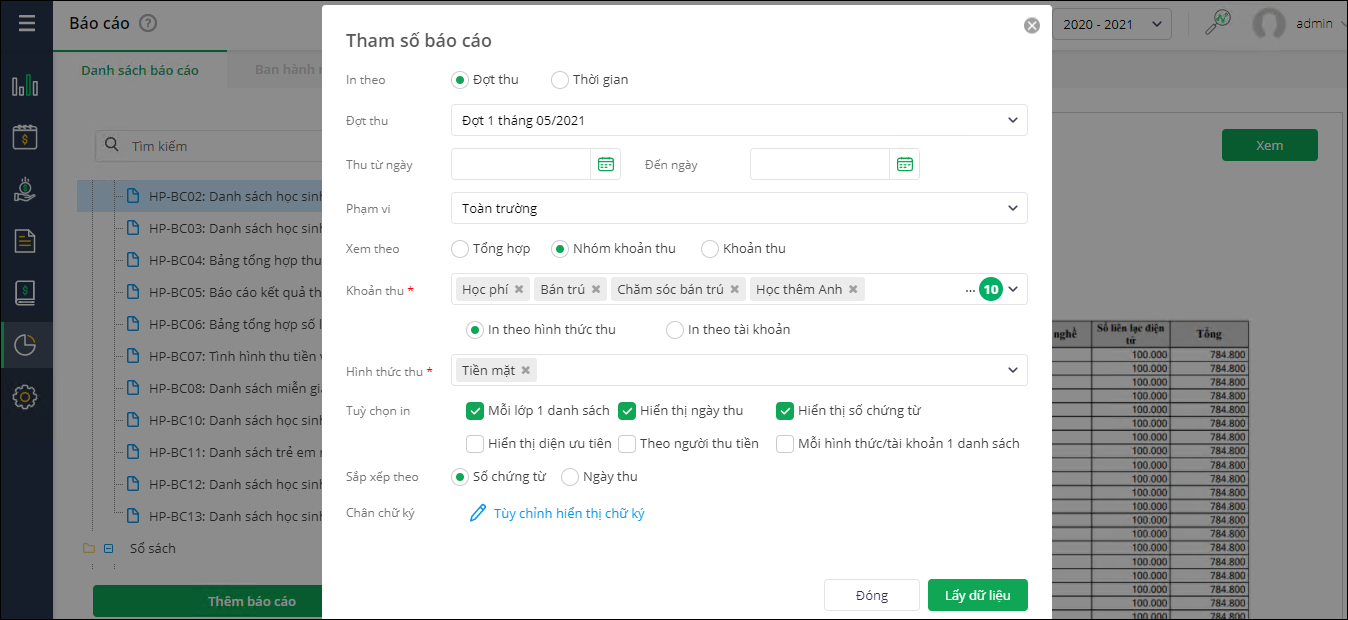
Task: Remove the Tiền mặt tag
Action: (526, 370)
